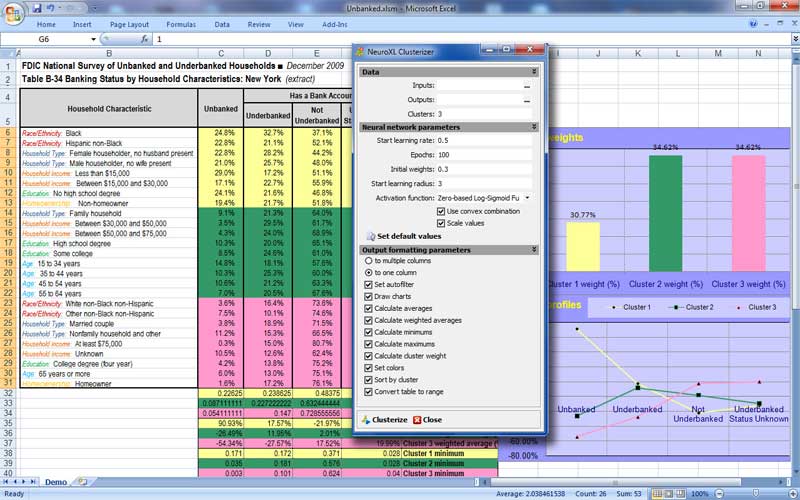The height and width of the screenshot is (500, 800).
Task: Click the Undo icon in quick access toolbar
Action: [x=51, y=8]
